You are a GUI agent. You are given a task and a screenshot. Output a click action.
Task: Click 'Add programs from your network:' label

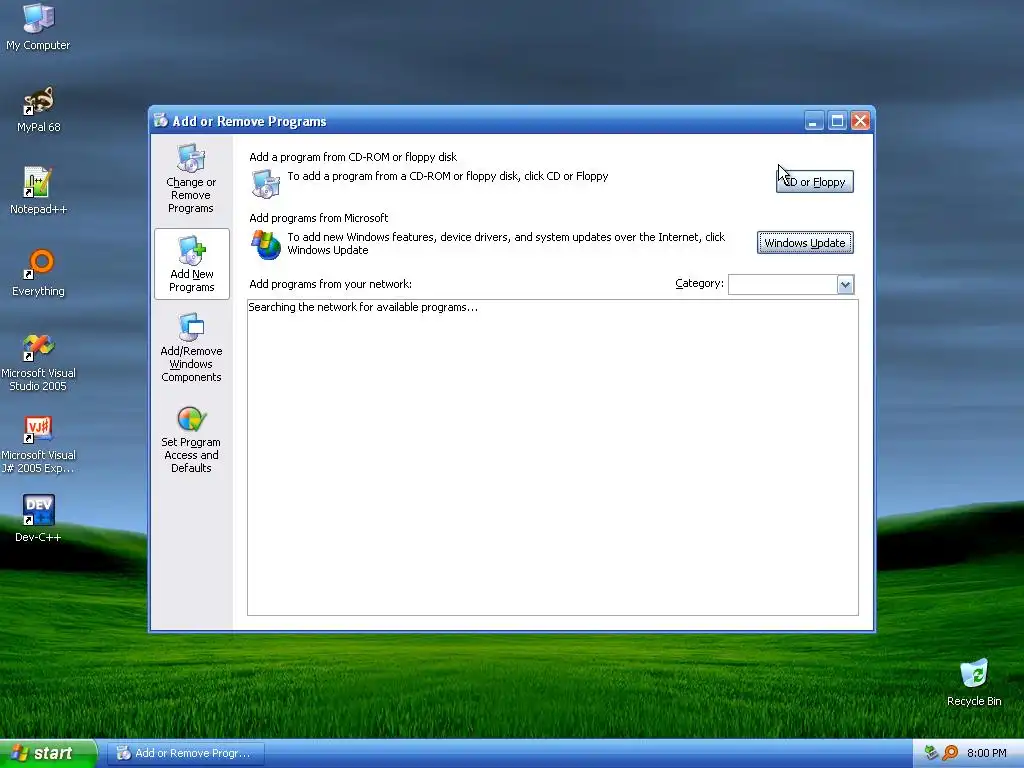point(330,284)
